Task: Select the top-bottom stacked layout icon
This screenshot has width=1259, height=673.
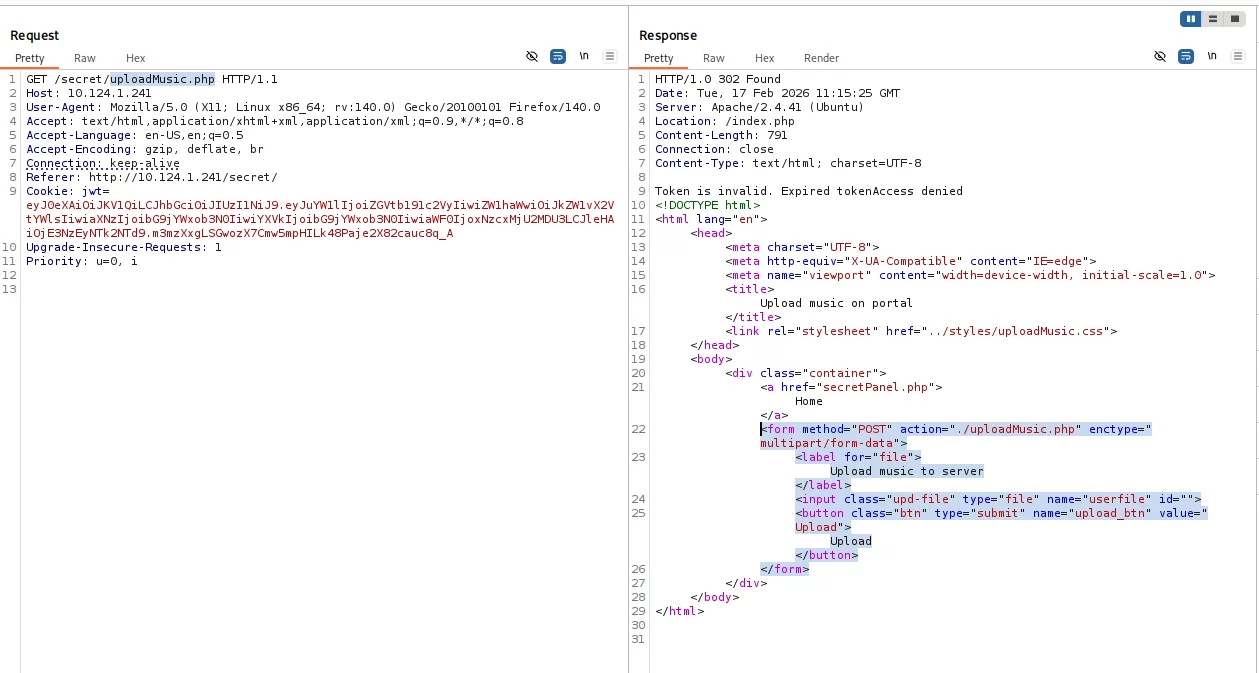Action: click(x=1212, y=19)
